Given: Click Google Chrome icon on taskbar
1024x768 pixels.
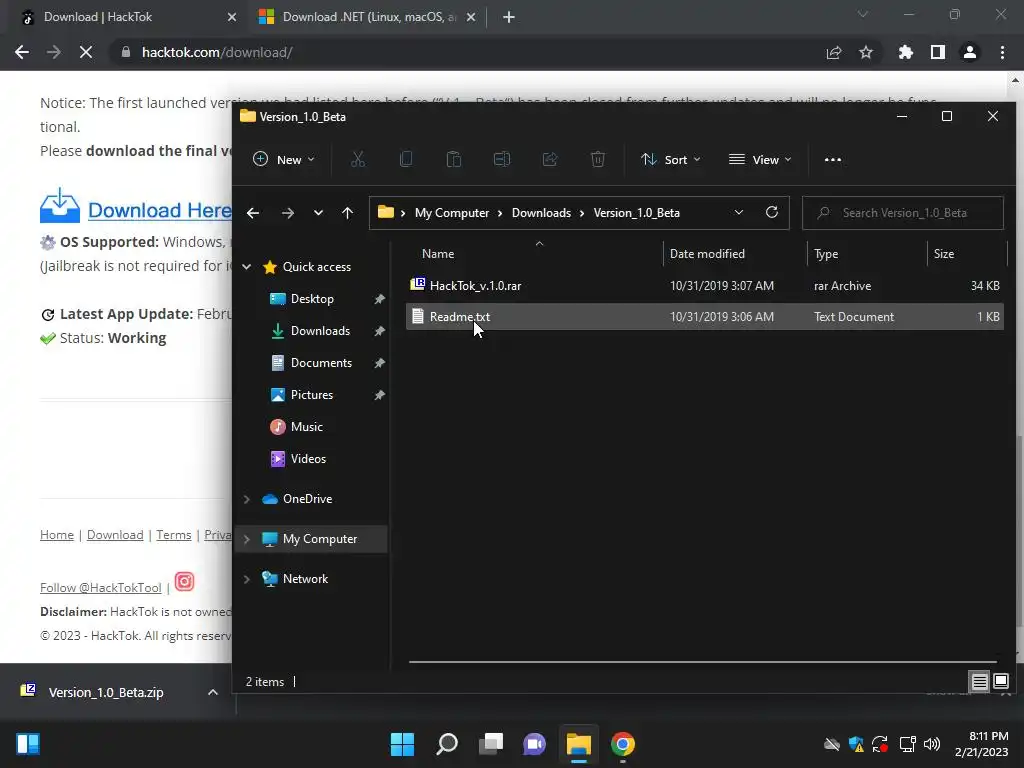Looking at the screenshot, I should (x=622, y=744).
